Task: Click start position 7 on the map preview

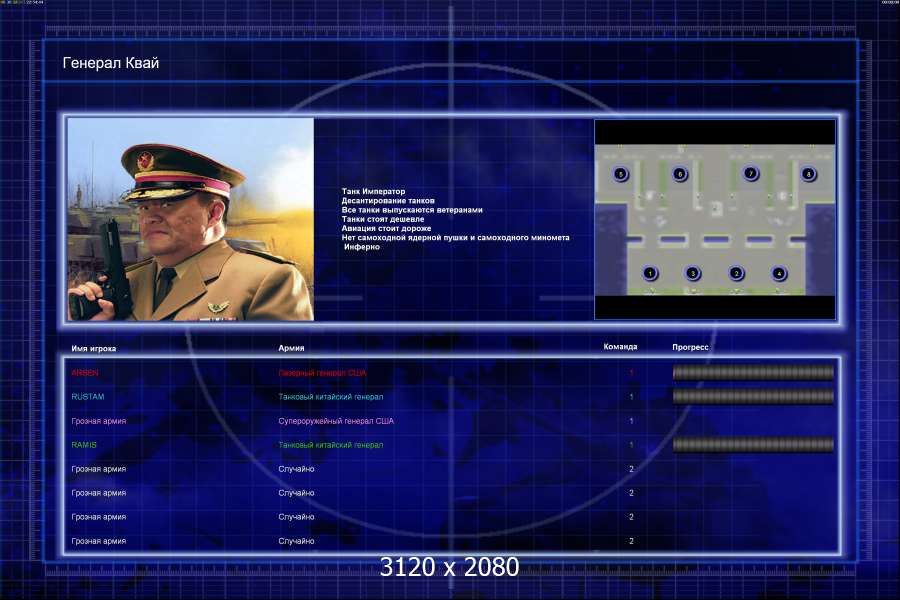Action: click(751, 173)
